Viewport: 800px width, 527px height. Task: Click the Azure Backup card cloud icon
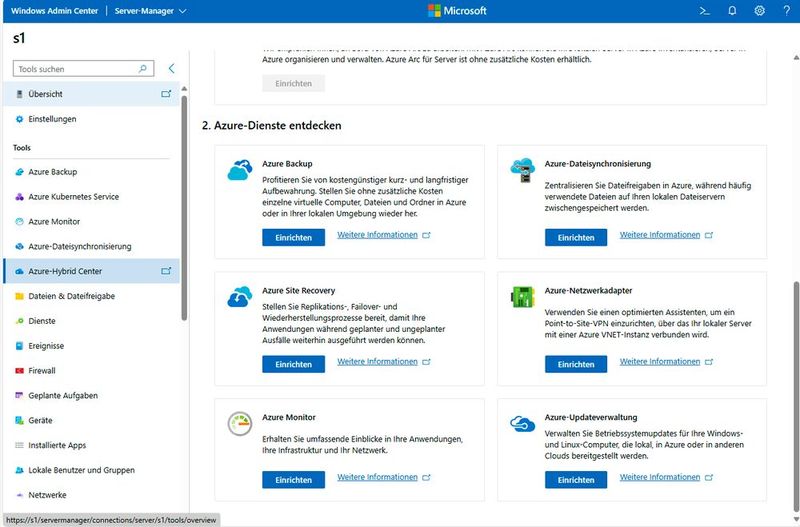click(x=240, y=169)
